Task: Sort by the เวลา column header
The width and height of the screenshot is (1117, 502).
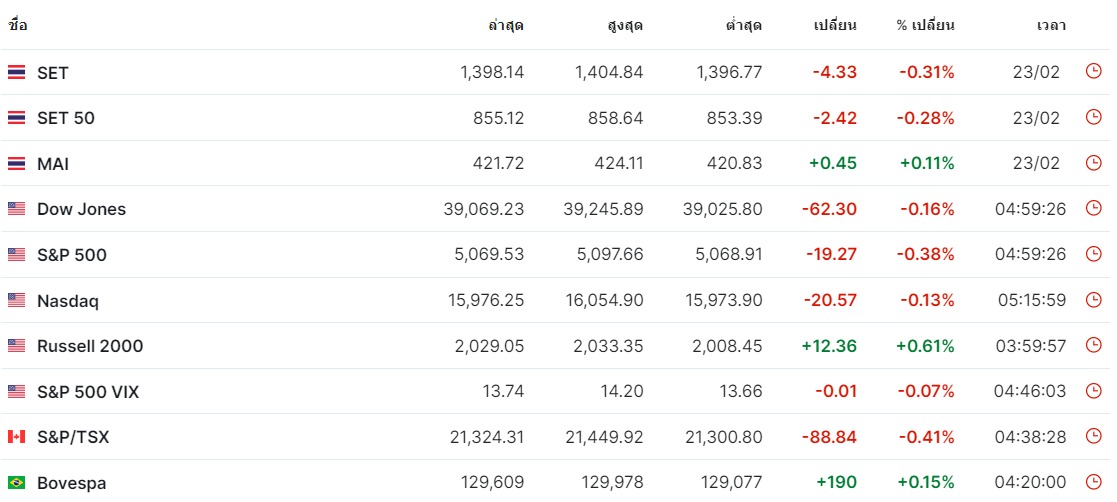Action: pyautogui.click(x=1051, y=26)
